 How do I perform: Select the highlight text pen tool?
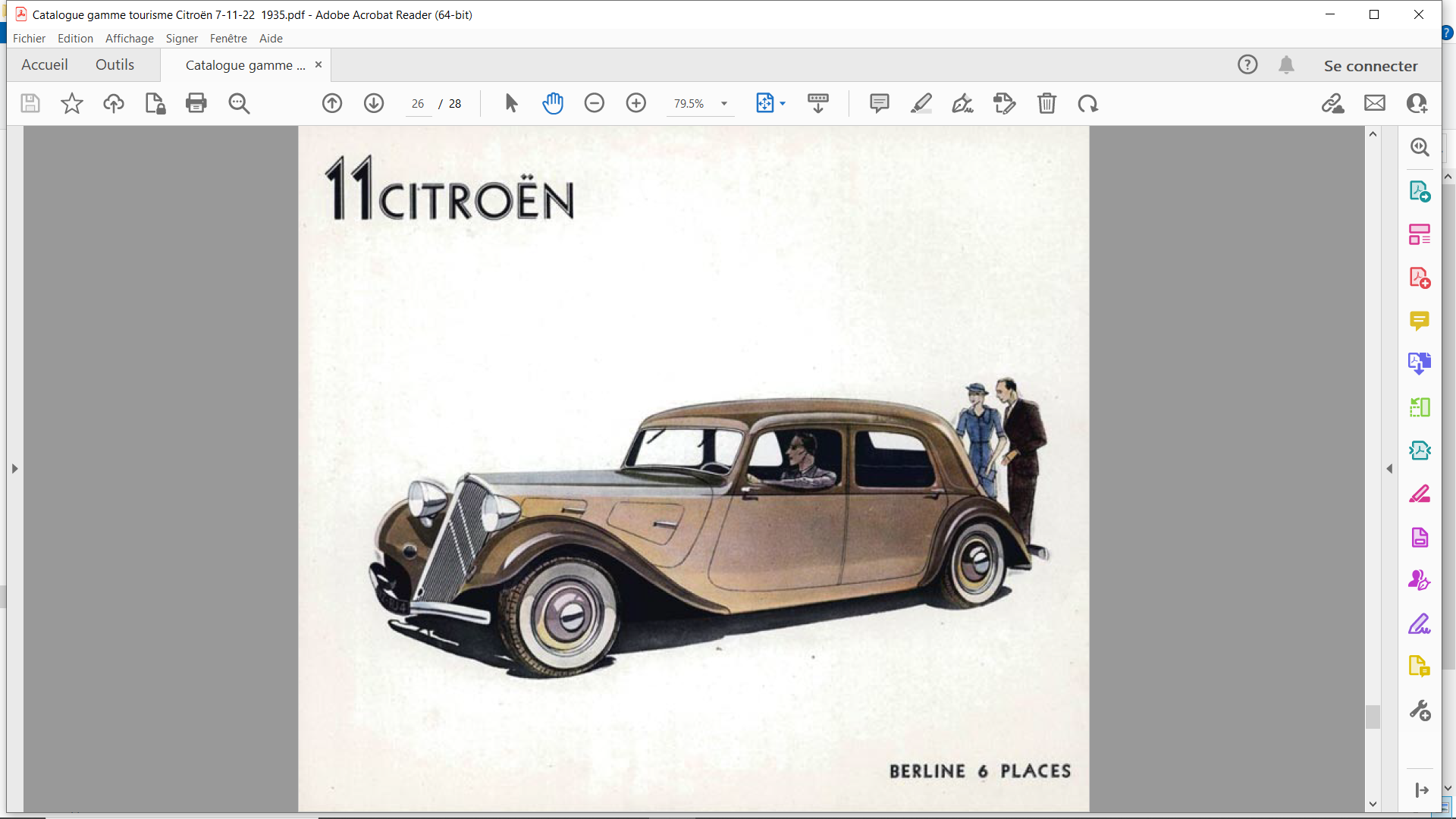pos(921,103)
